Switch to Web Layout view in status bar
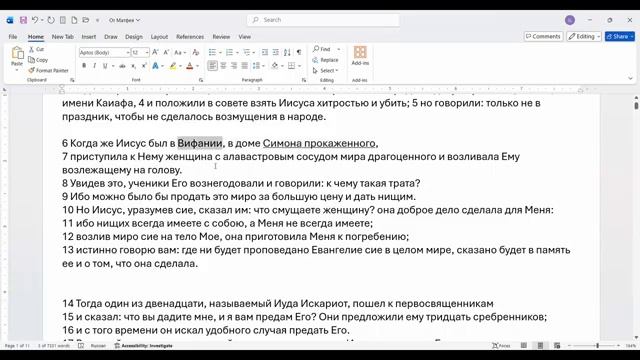The height and width of the screenshot is (360, 640). pyautogui.click(x=557, y=346)
